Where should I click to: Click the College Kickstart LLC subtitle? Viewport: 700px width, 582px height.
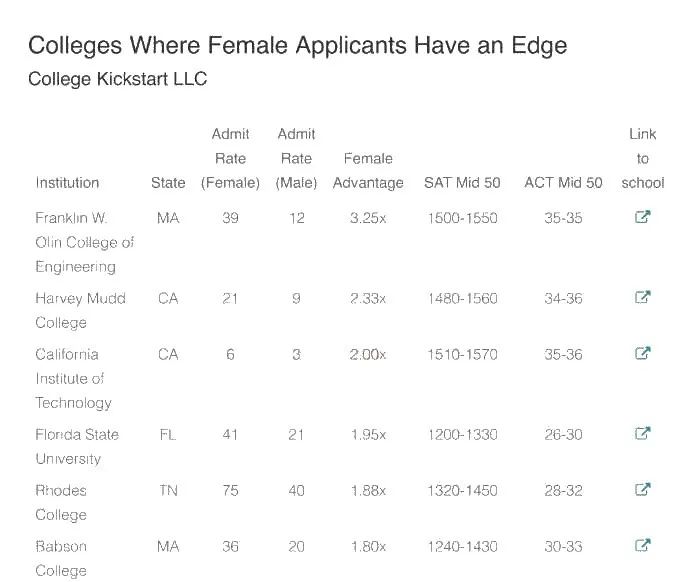[x=117, y=79]
